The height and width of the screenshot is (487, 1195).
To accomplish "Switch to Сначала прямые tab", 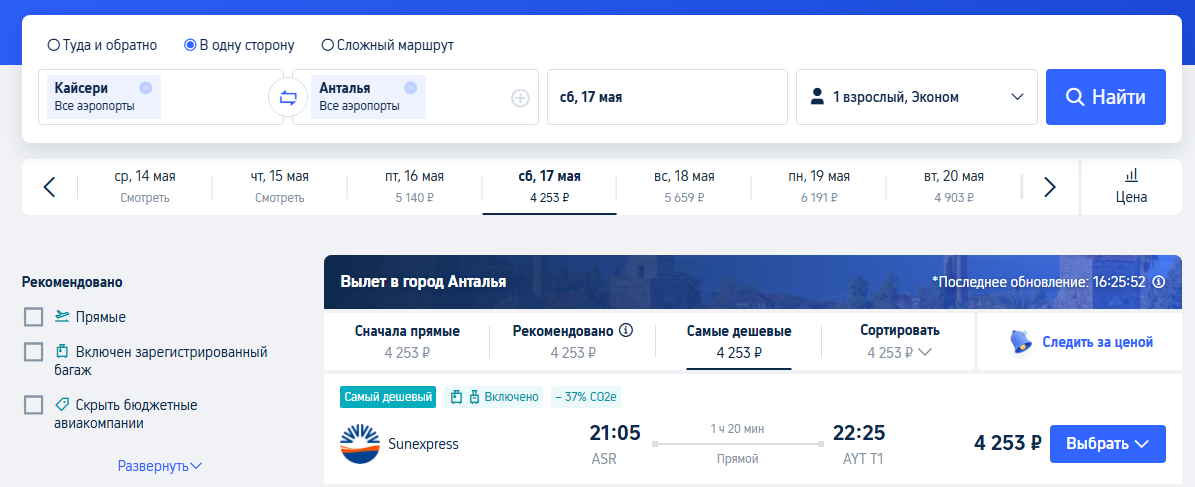I will (407, 341).
